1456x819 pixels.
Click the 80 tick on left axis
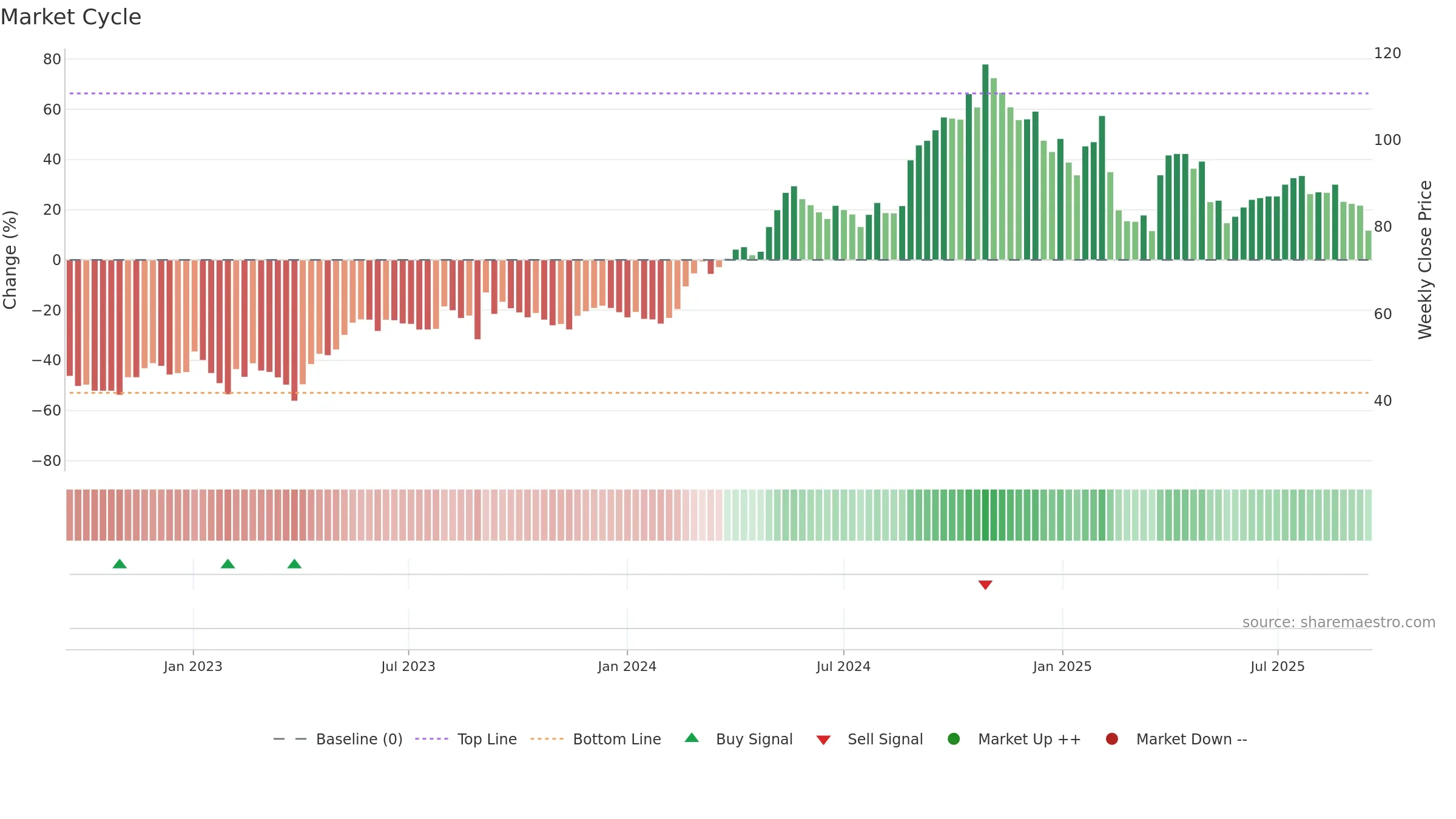52,59
